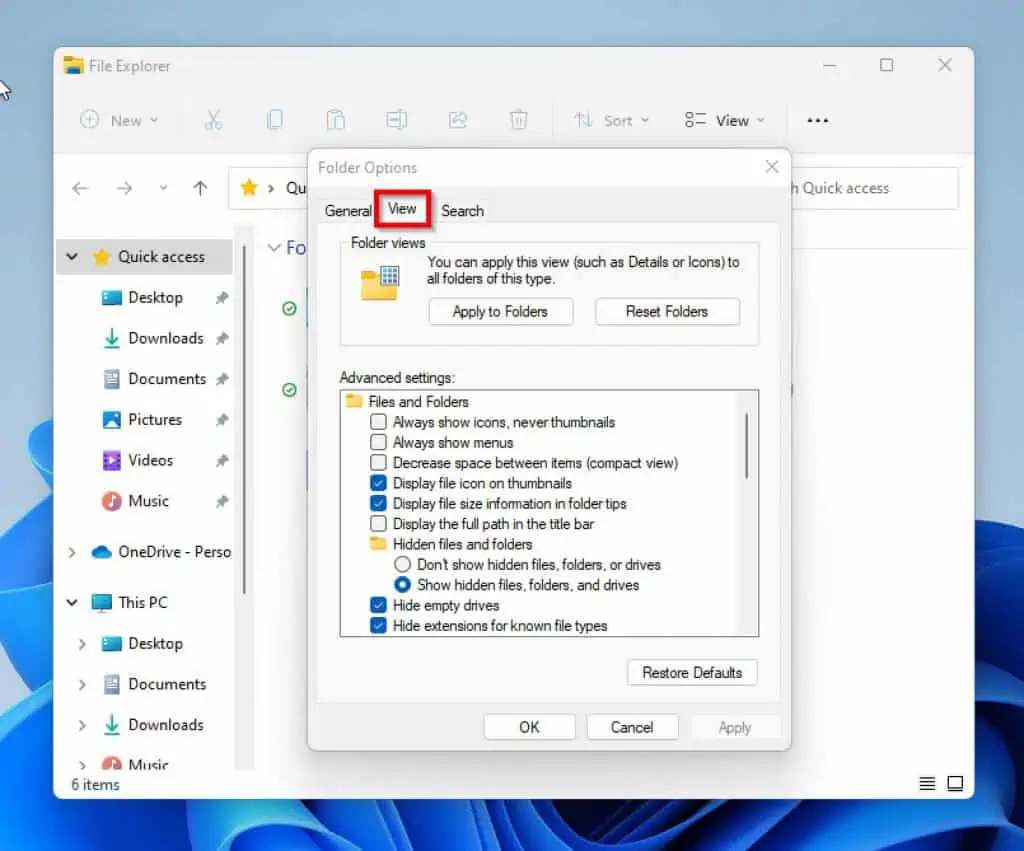This screenshot has width=1024, height=851.
Task: Click the Delete trash icon
Action: [518, 120]
